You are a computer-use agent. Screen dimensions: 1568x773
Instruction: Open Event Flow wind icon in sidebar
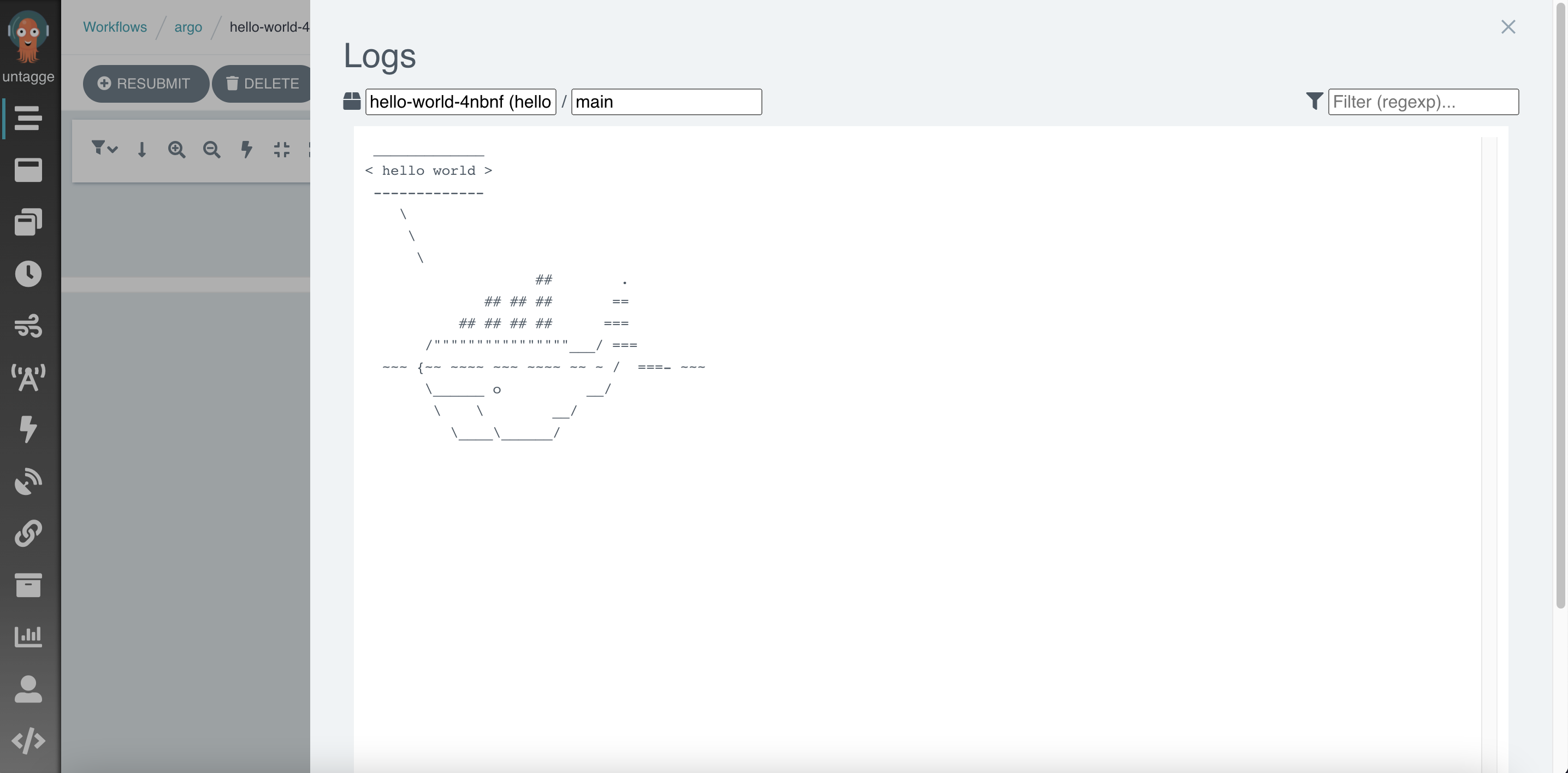point(28,326)
